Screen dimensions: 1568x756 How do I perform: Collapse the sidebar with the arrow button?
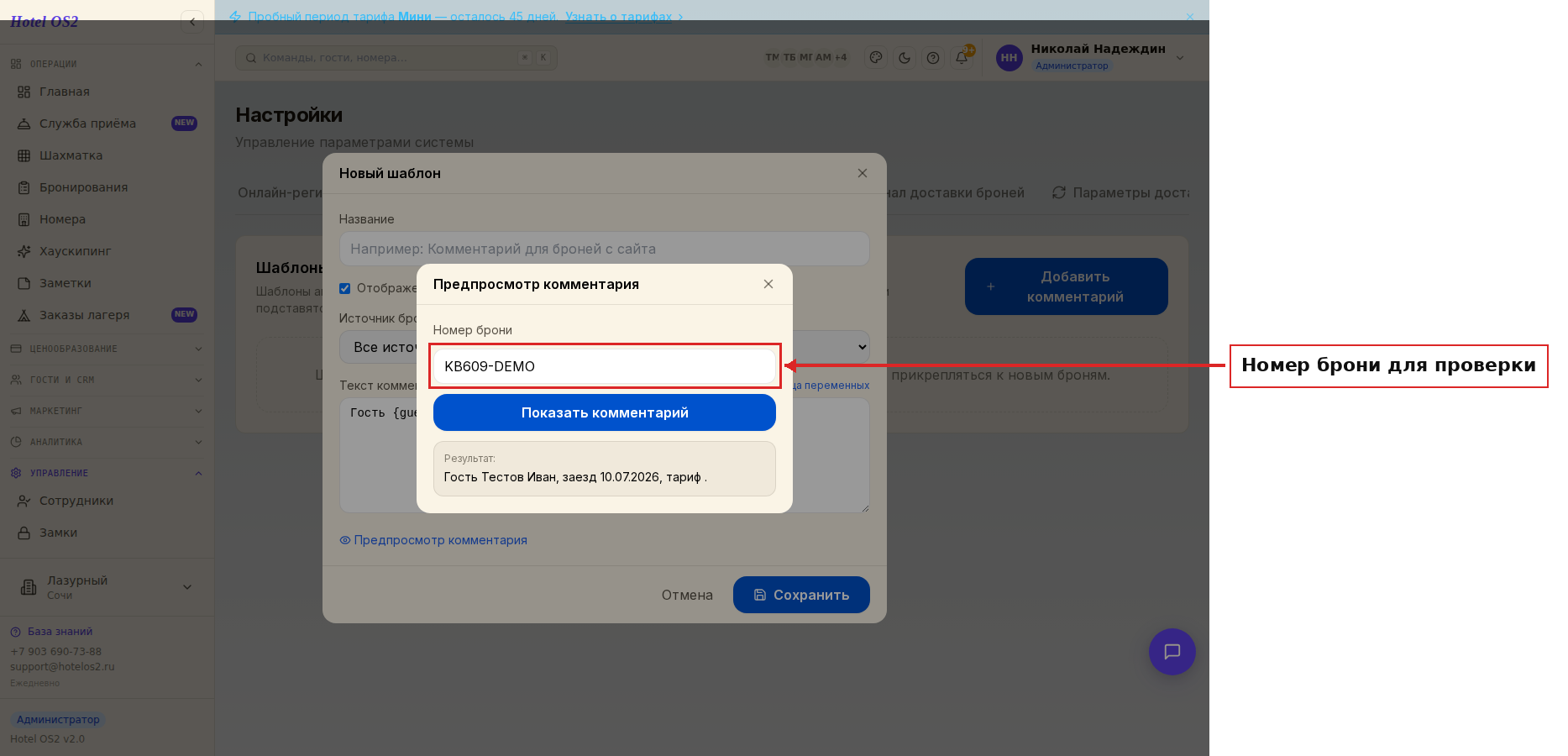(x=192, y=22)
